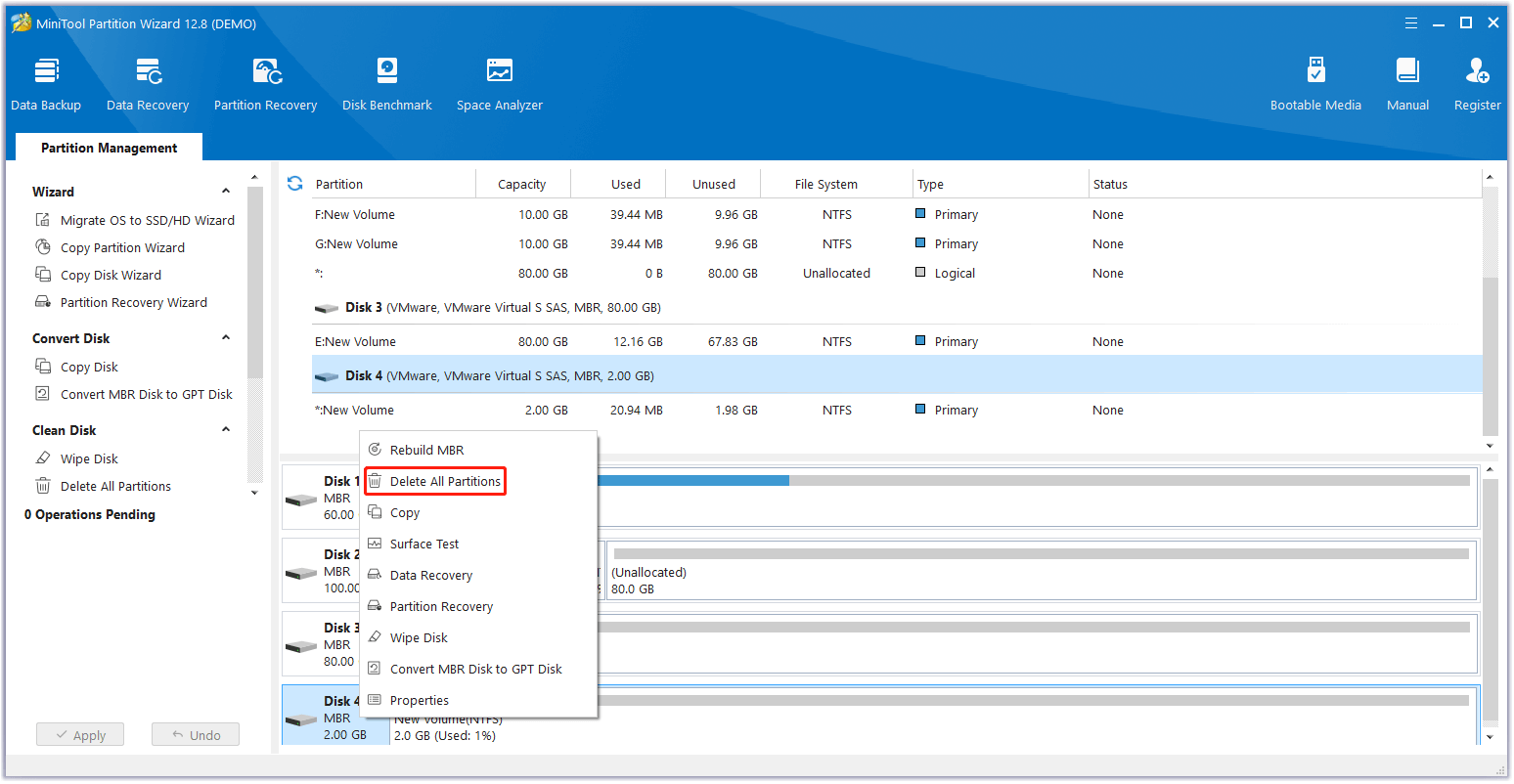Open the Manual
Image resolution: width=1514 pixels, height=784 pixels.
(1407, 84)
